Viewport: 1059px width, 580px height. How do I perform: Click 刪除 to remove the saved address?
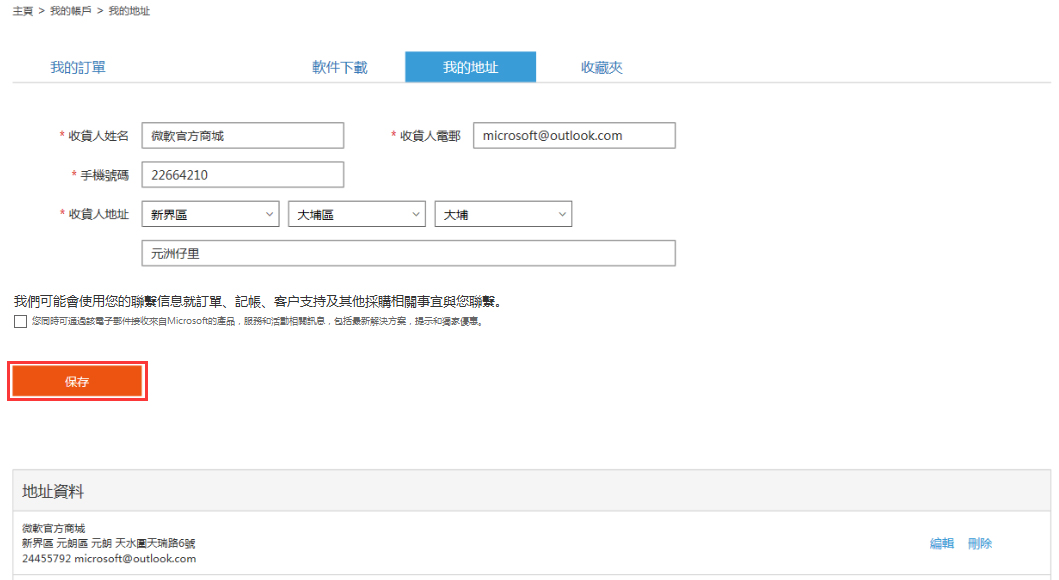(980, 543)
